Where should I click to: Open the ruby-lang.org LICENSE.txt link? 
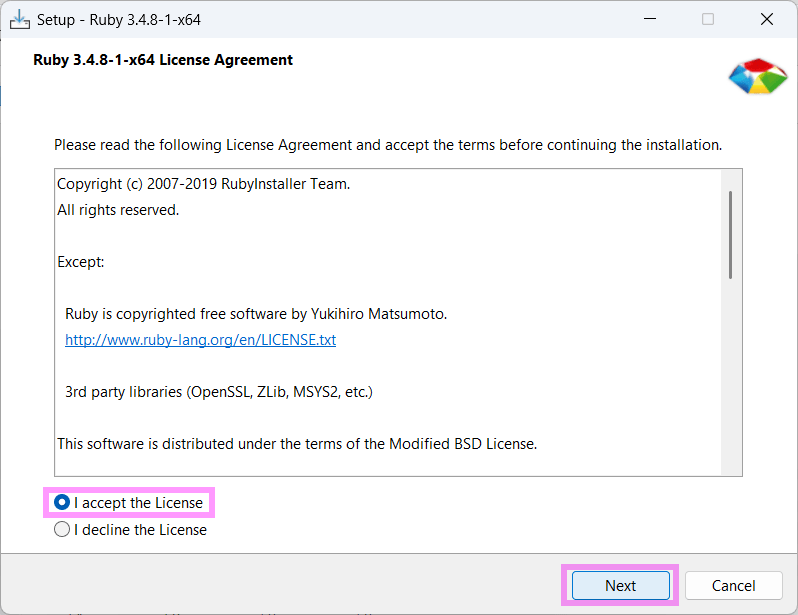pyautogui.click(x=200, y=340)
